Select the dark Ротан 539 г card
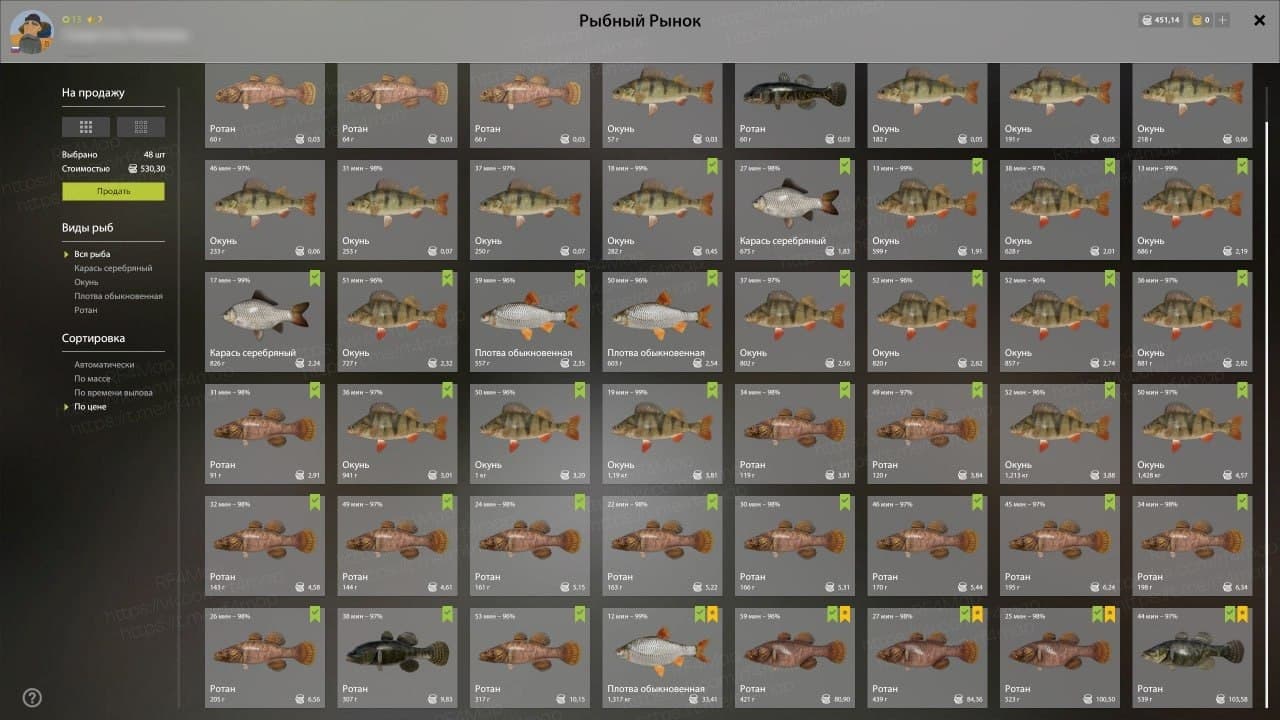This screenshot has width=1280, height=720. click(1192, 658)
